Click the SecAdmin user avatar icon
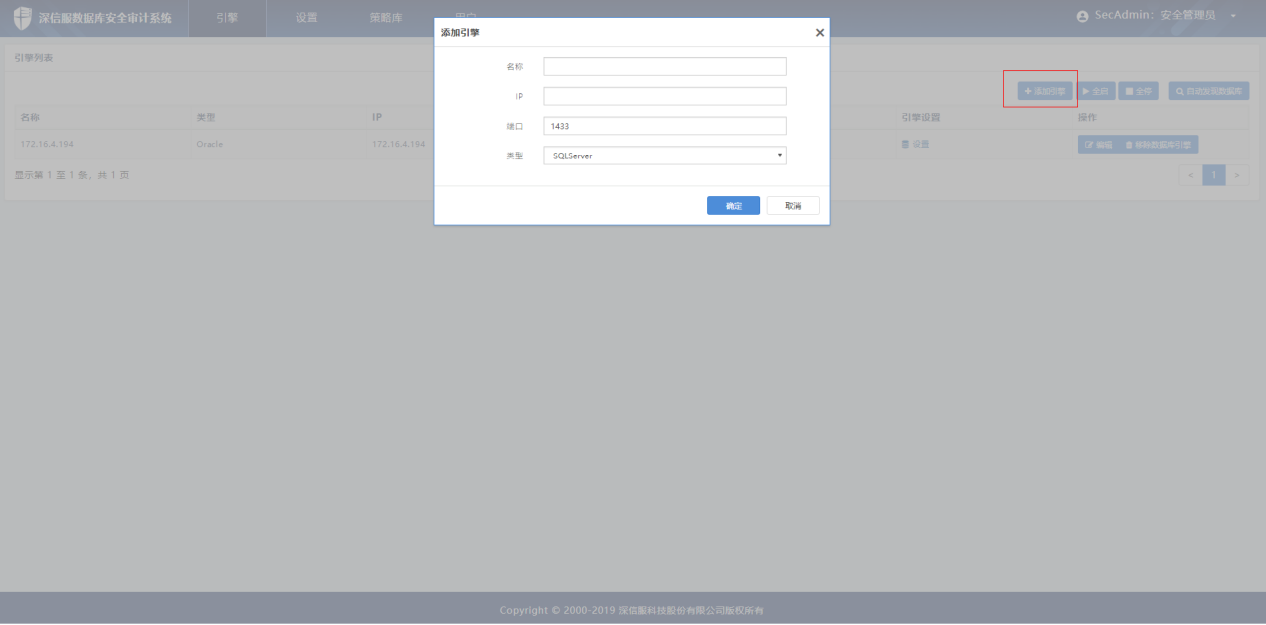The width and height of the screenshot is (1266, 625). point(1082,17)
